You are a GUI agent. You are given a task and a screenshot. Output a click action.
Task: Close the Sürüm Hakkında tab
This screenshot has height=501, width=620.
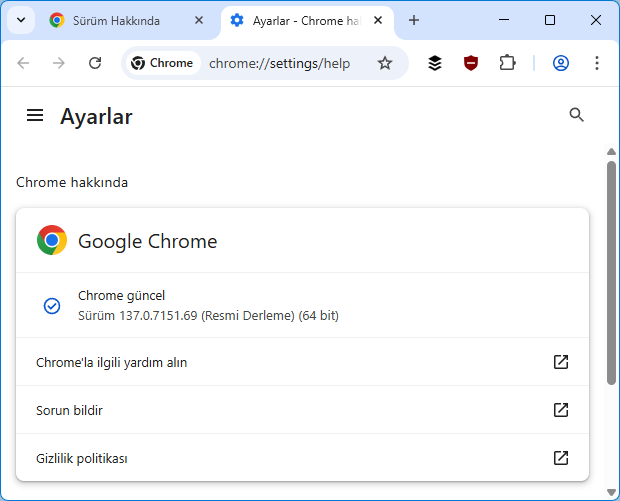coord(199,20)
